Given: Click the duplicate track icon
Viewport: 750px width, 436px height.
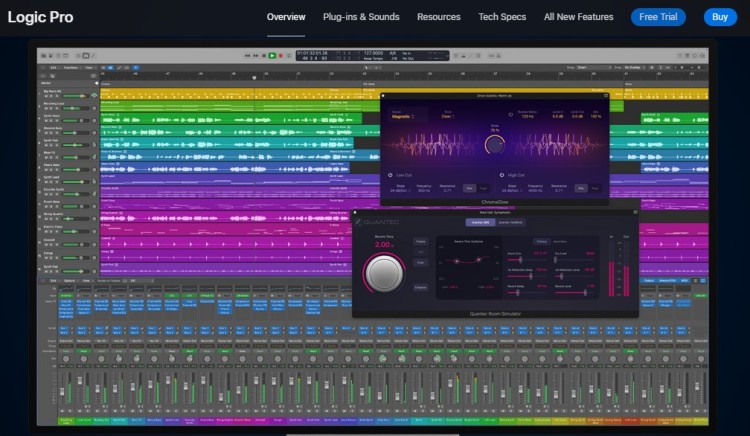Looking at the screenshot, I should tap(52, 76).
